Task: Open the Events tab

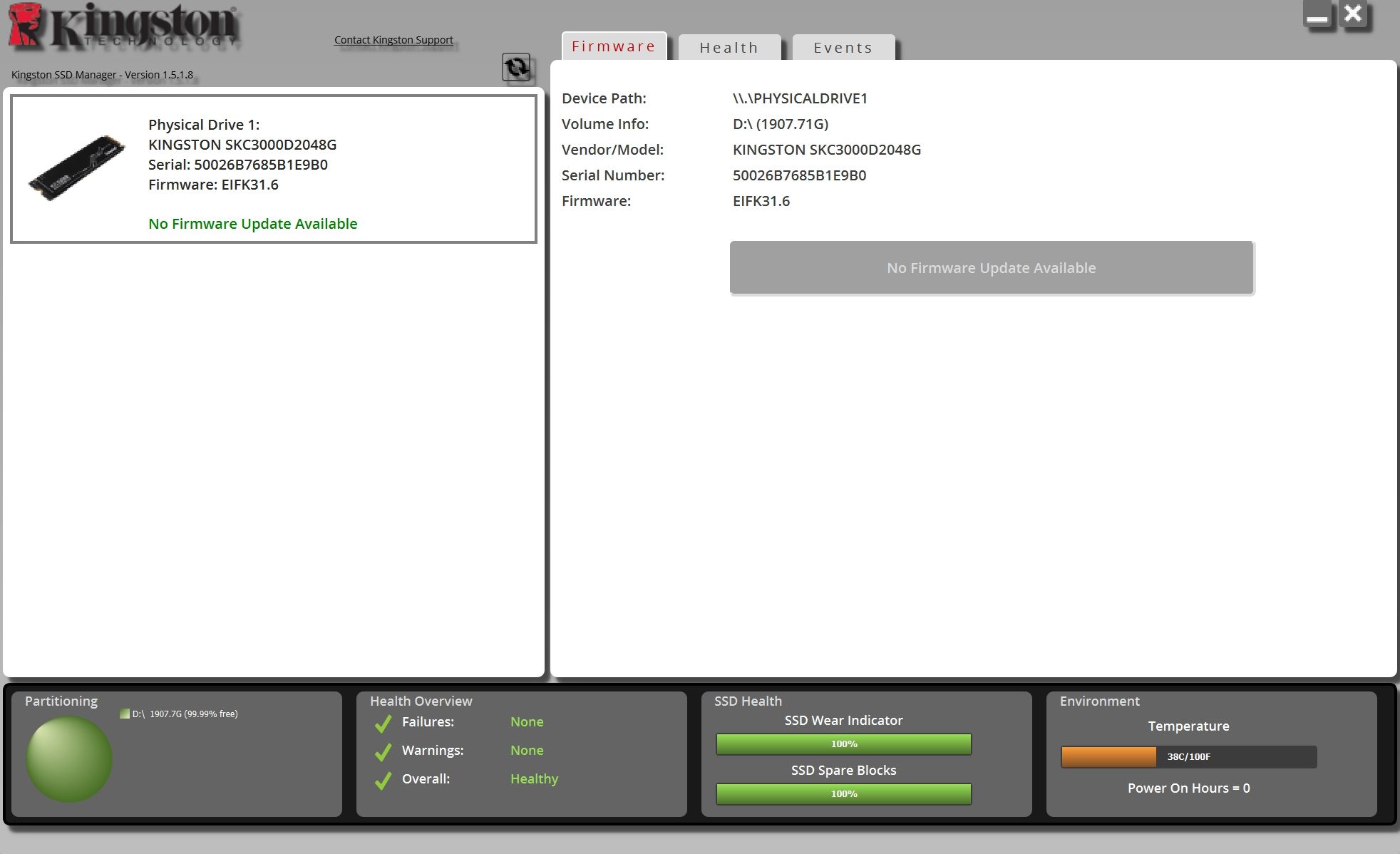Action: (x=843, y=48)
